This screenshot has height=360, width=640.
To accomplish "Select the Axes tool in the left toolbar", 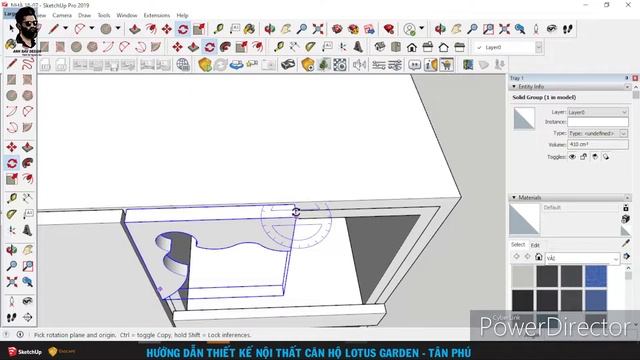I will (x=12, y=230).
